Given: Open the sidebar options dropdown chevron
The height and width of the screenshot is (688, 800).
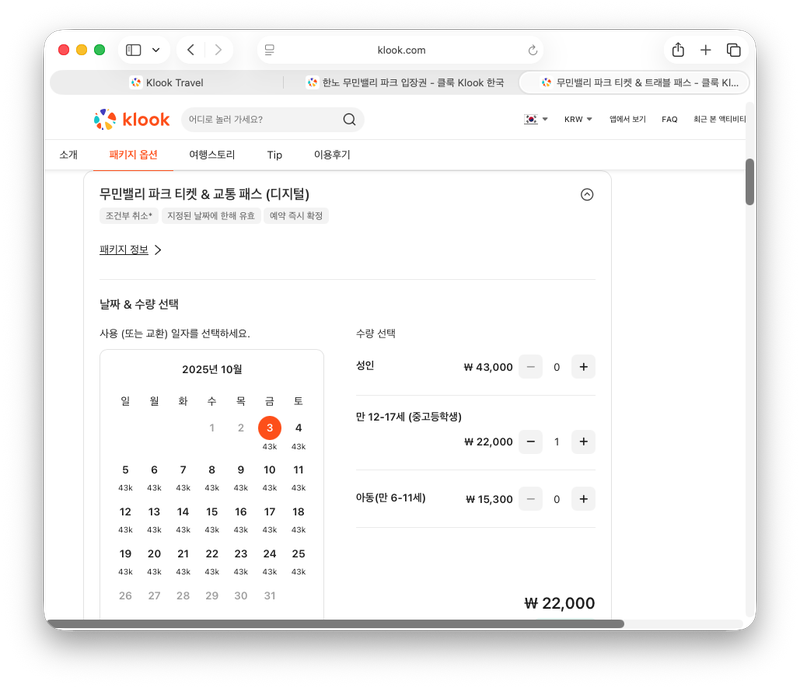Looking at the screenshot, I should click(x=156, y=50).
